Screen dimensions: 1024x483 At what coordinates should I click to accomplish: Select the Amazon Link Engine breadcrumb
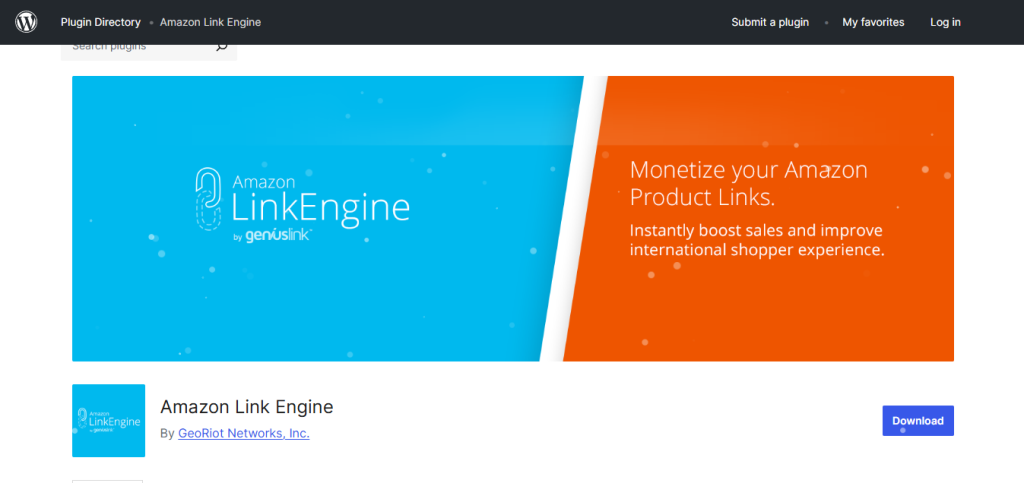210,22
